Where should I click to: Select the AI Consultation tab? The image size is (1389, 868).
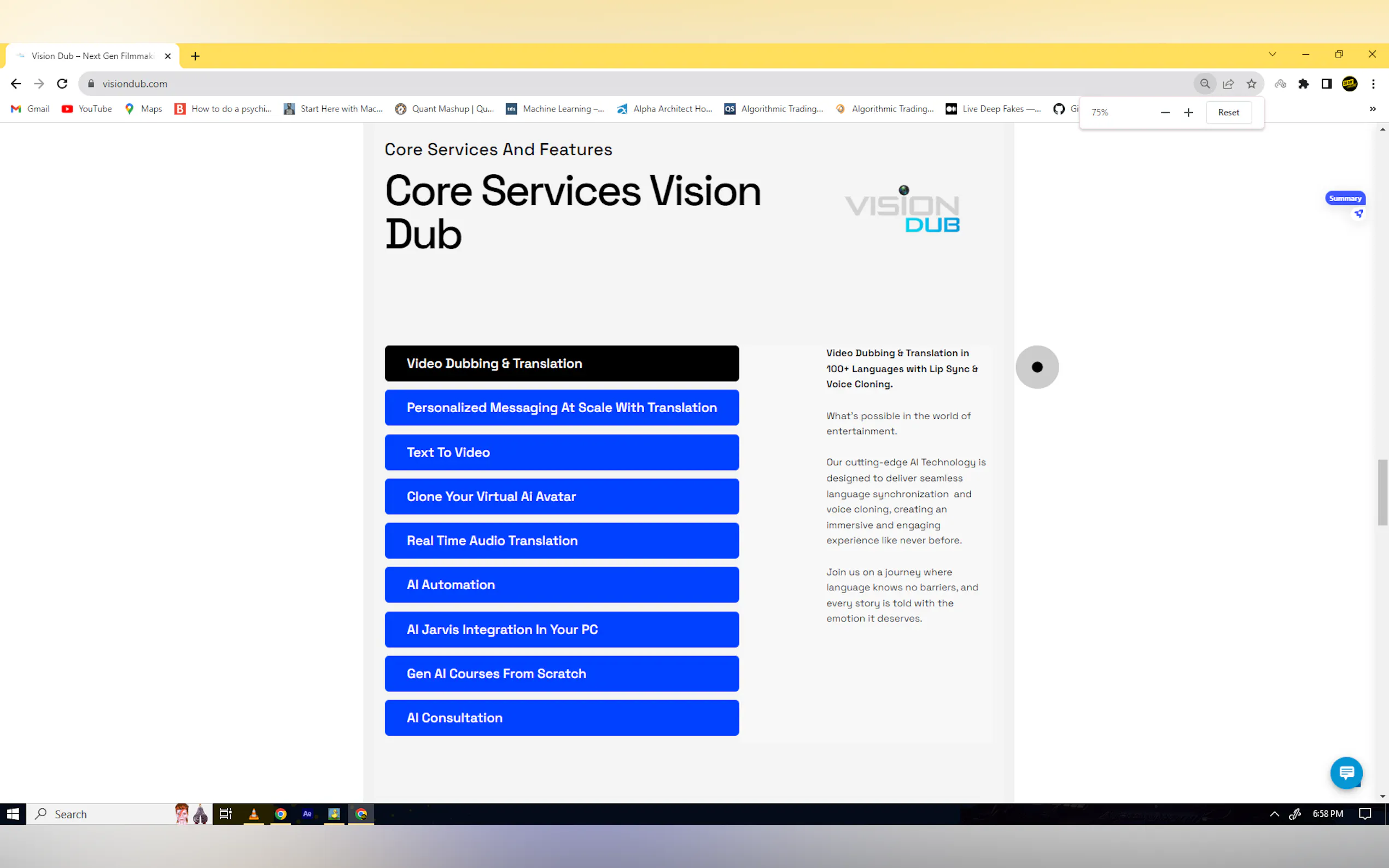[561, 718]
